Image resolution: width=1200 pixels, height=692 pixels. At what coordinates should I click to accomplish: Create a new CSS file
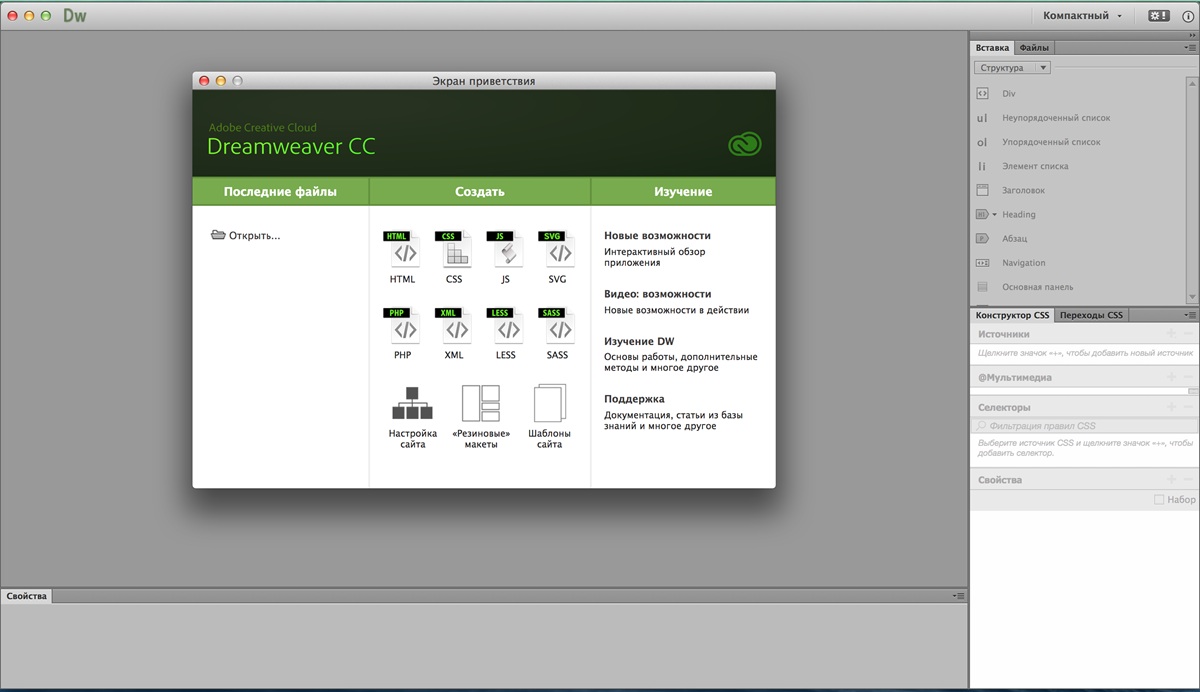(454, 256)
